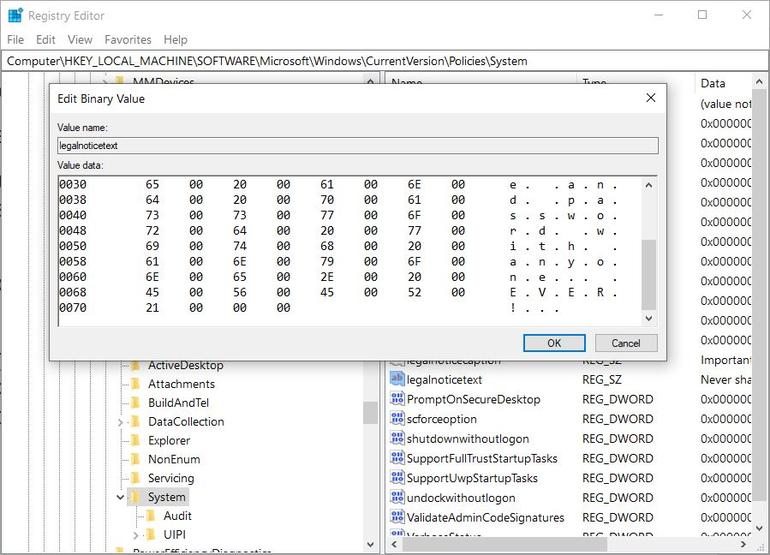Click the System folder icon
Image resolution: width=770 pixels, height=555 pixels.
(x=136, y=497)
